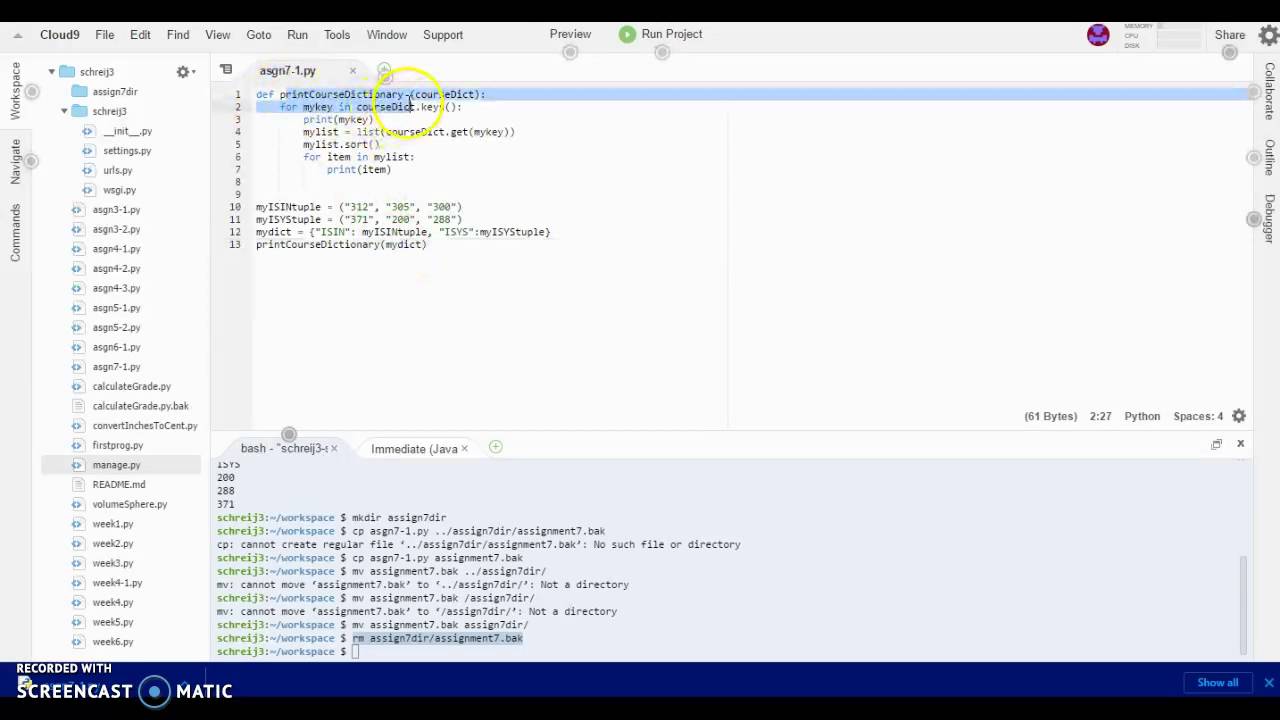The width and height of the screenshot is (1280, 720).
Task: Open preferences gear icon at top right
Action: 1268,35
